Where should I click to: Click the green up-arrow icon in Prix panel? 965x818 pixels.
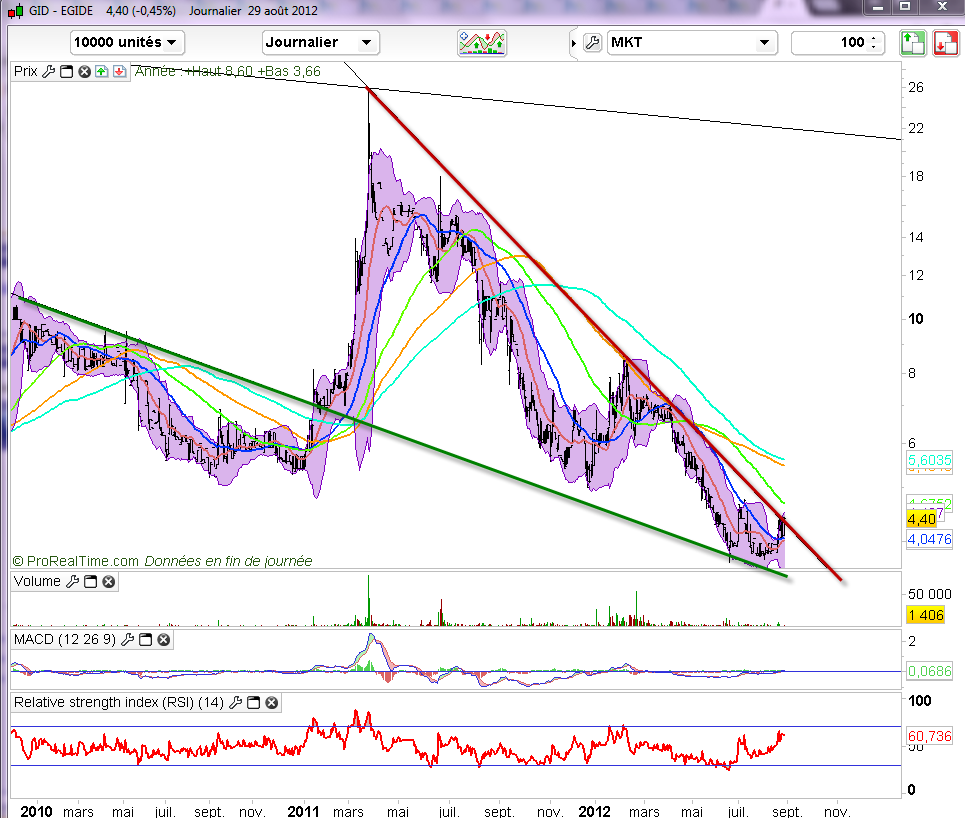pyautogui.click(x=101, y=72)
